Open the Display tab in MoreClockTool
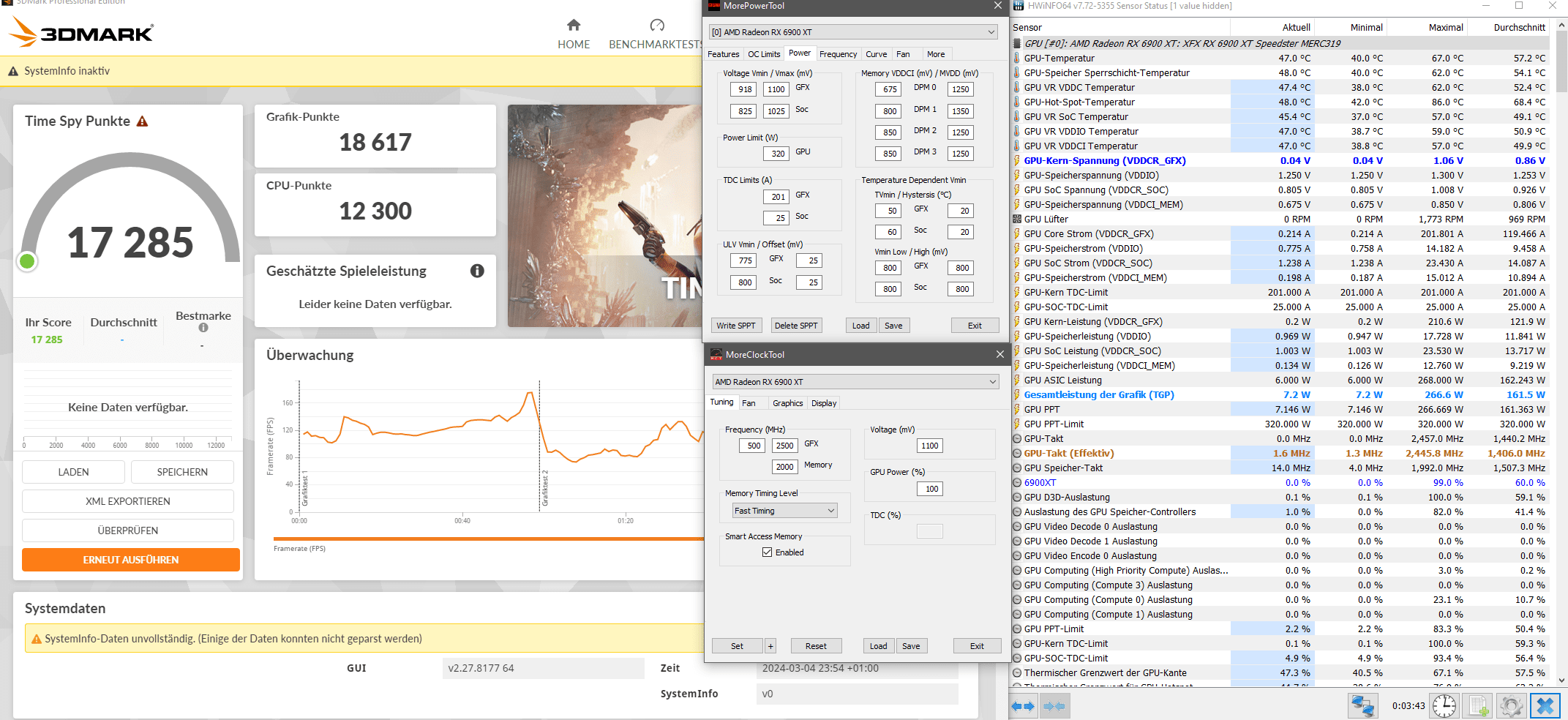The height and width of the screenshot is (720, 1568). (824, 403)
